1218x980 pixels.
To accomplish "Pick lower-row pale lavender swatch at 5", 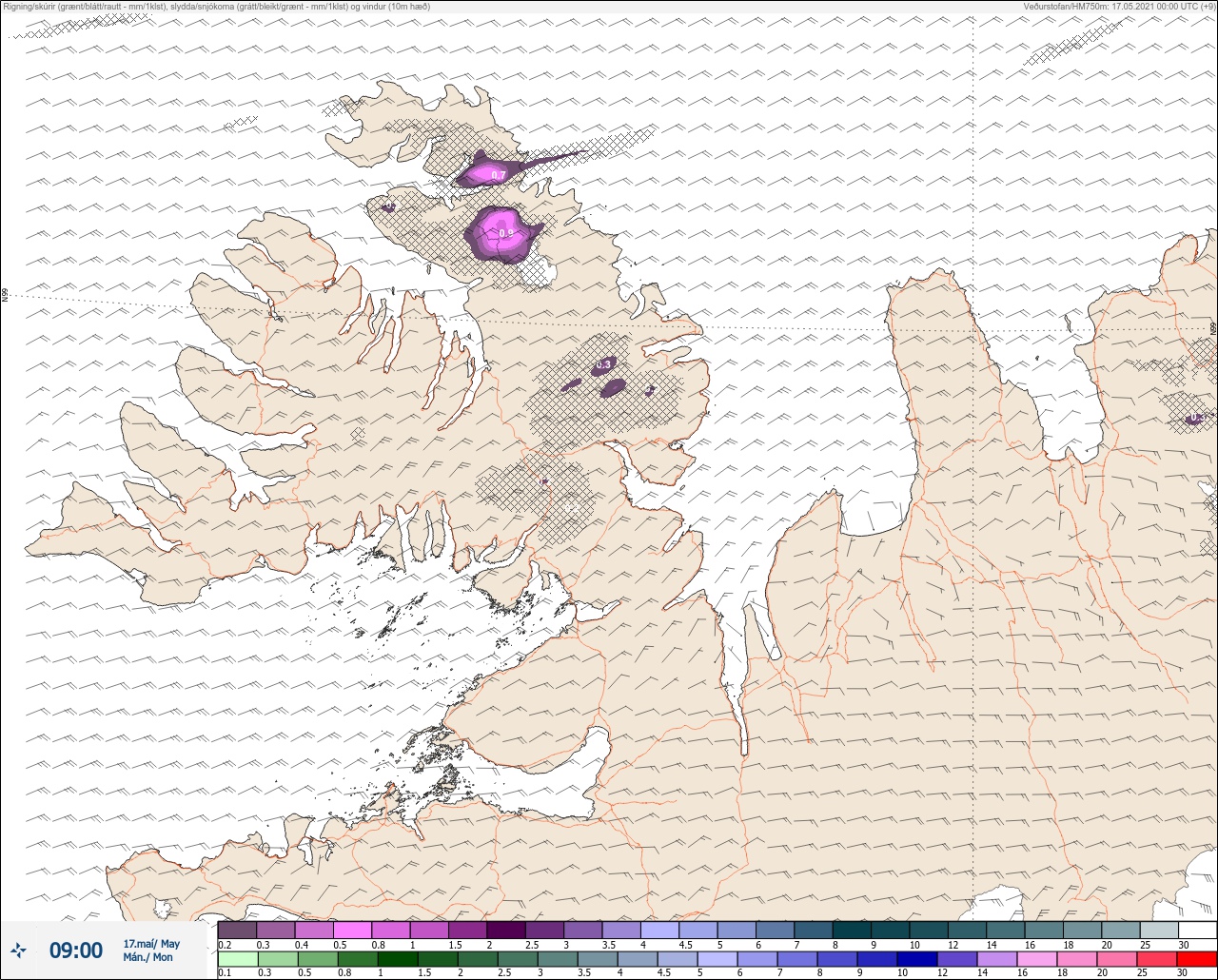I will [x=717, y=959].
